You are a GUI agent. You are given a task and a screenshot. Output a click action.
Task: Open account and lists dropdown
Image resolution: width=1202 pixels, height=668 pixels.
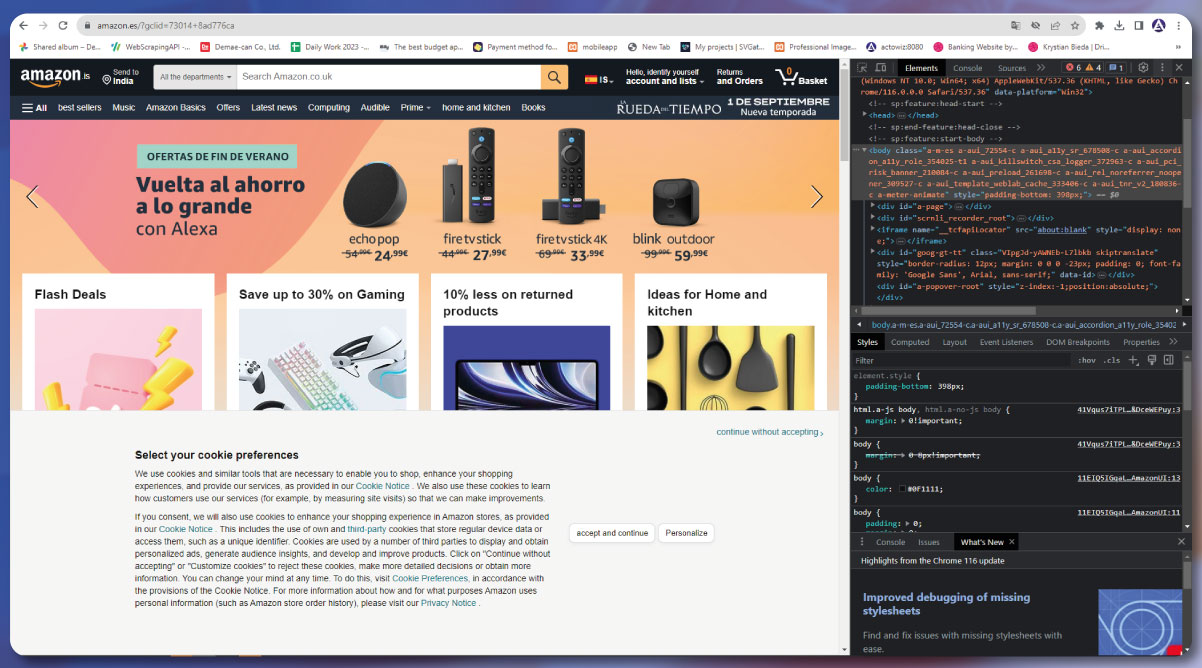pos(665,76)
